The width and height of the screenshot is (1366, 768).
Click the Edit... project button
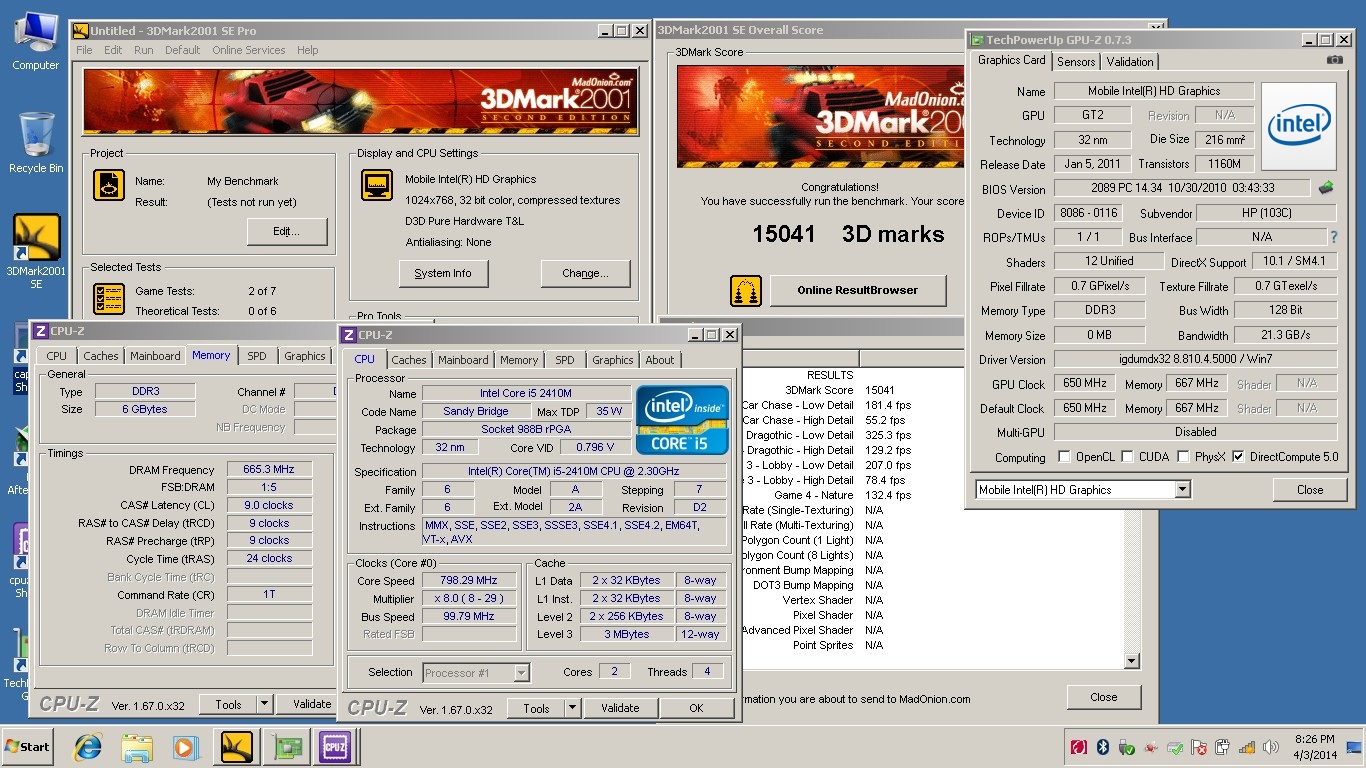coord(287,231)
